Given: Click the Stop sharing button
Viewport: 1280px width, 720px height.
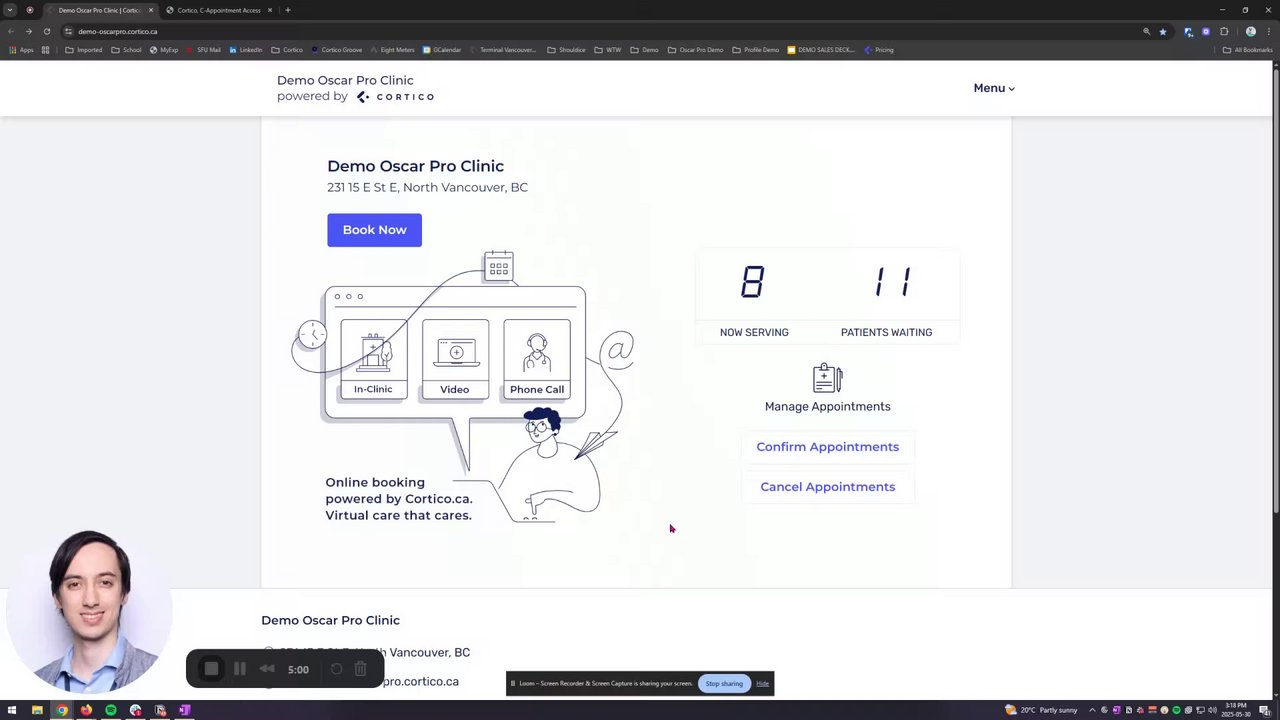Looking at the screenshot, I should point(724,684).
